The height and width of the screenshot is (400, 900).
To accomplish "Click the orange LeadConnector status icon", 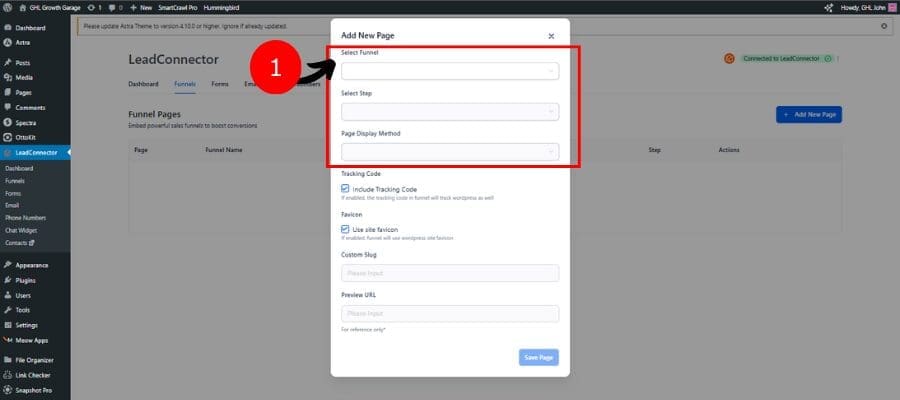I will 729,59.
